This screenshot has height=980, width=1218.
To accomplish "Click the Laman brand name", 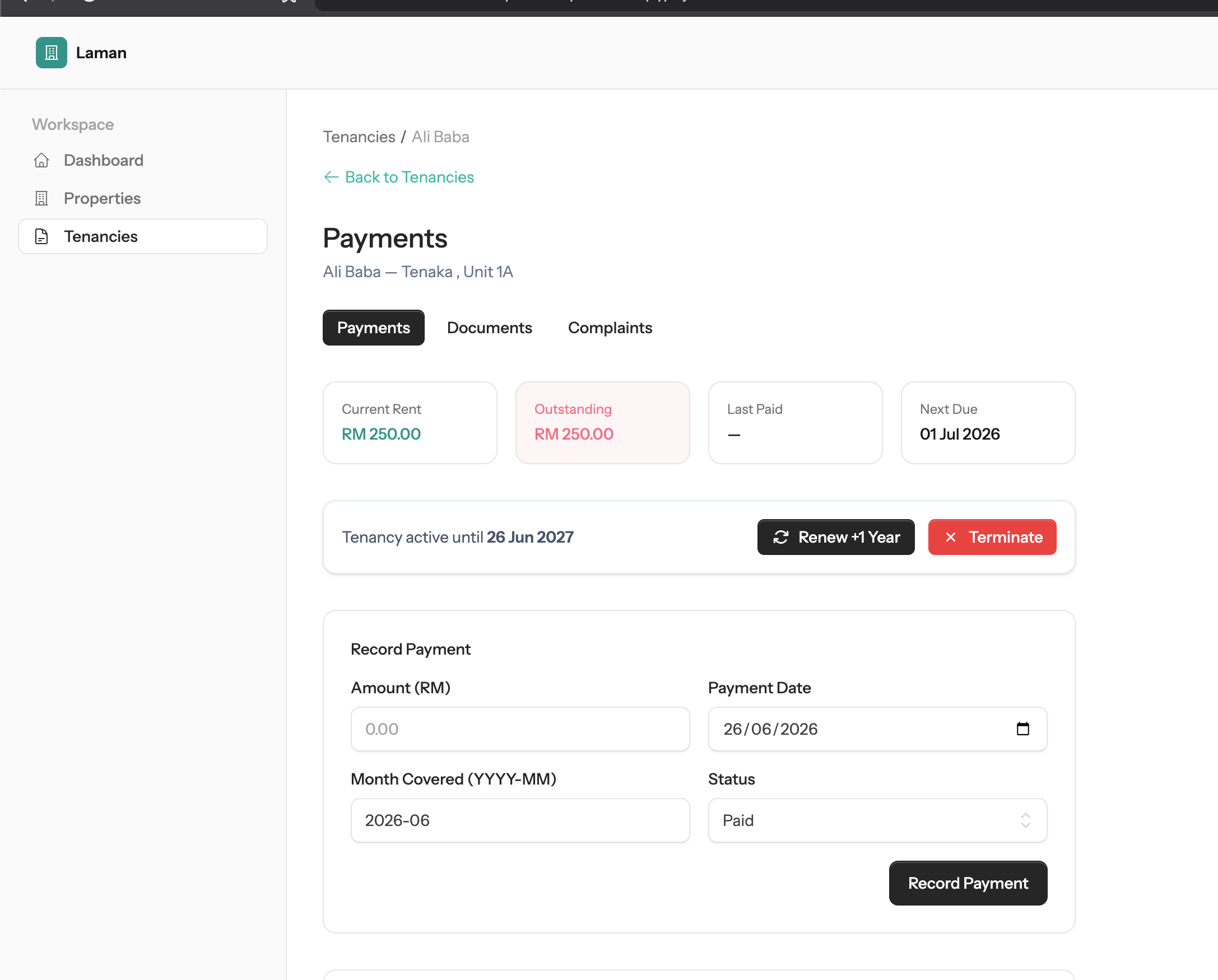I will coord(101,53).
